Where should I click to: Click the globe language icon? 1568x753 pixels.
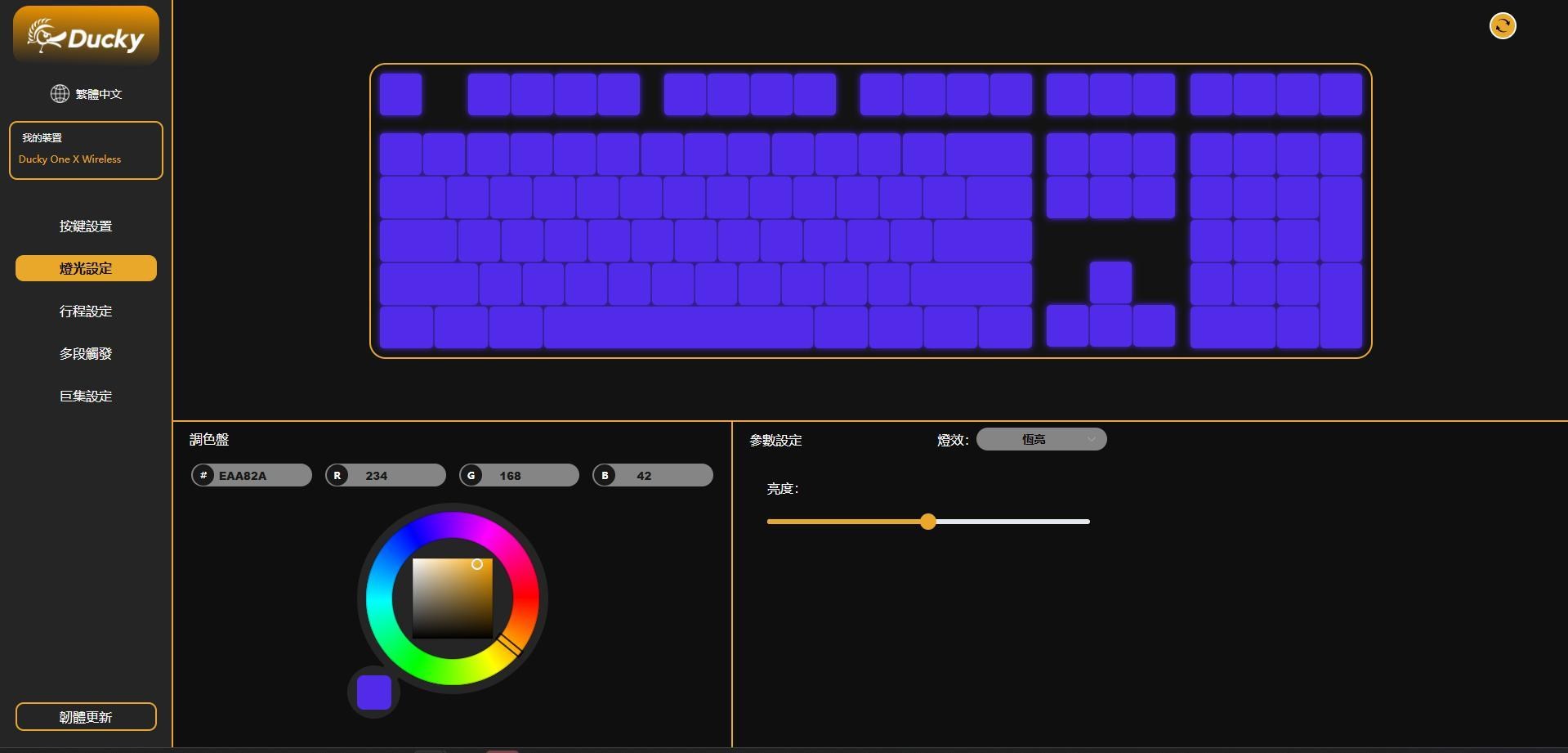60,94
